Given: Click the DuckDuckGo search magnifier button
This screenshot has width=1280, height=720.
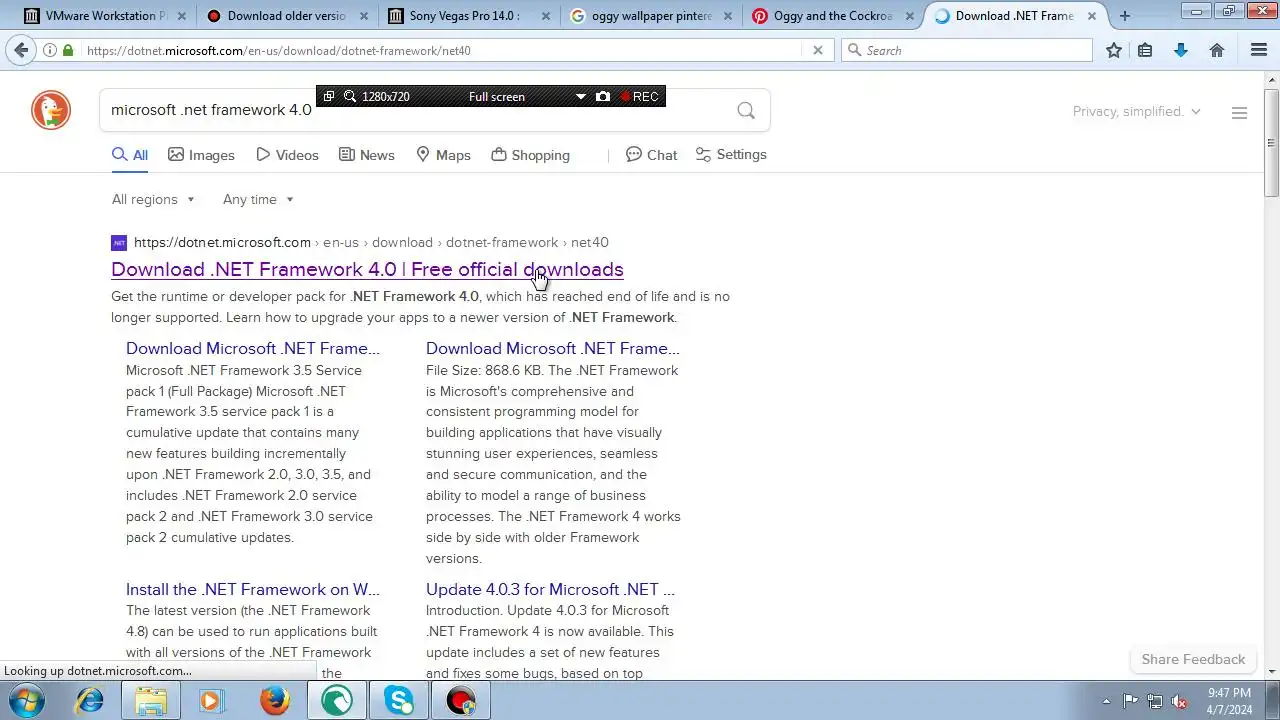Looking at the screenshot, I should point(746,110).
